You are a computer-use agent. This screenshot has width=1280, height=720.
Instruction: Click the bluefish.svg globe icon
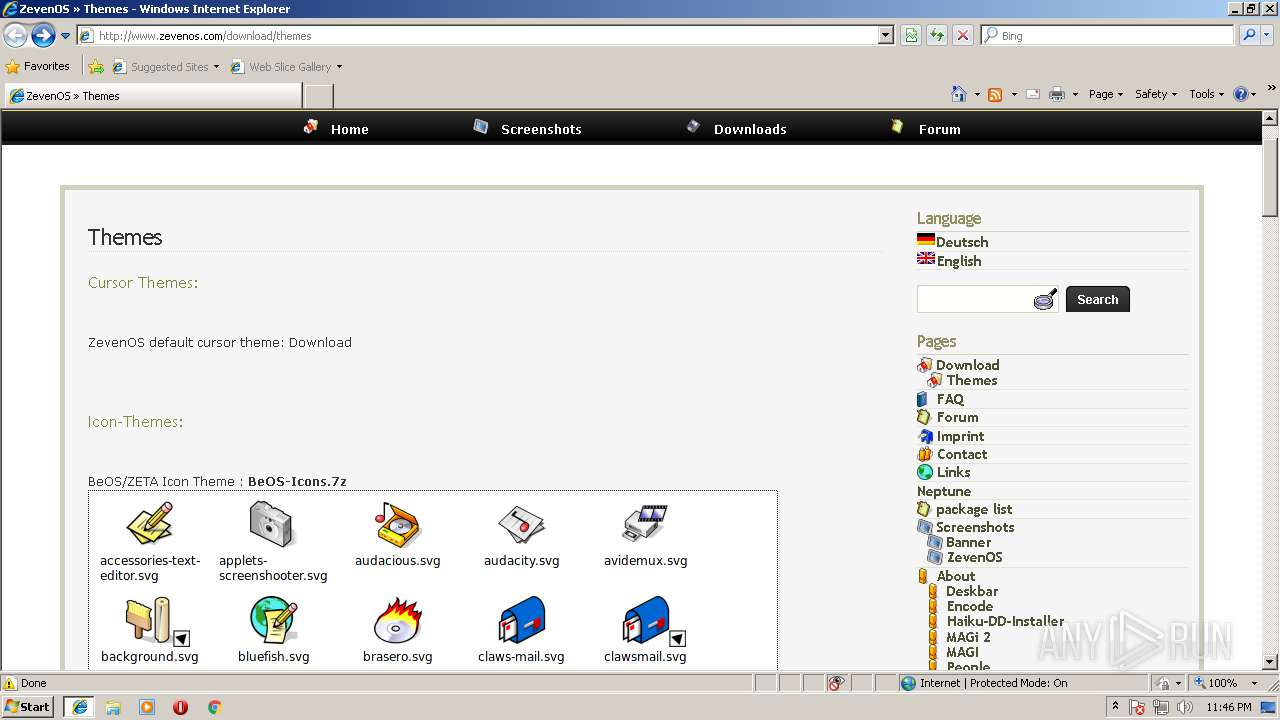274,621
